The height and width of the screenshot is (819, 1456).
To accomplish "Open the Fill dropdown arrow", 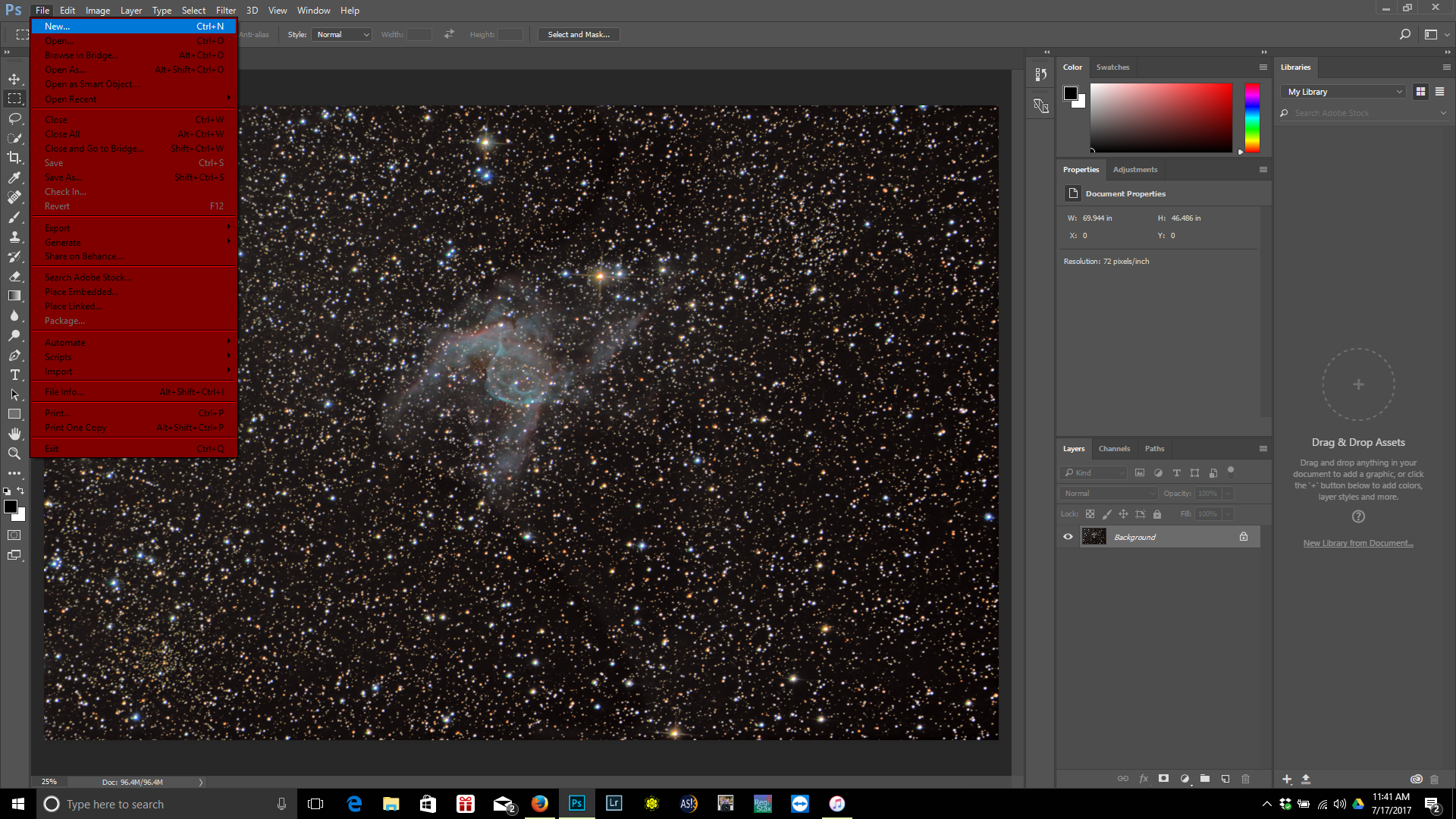I will [x=1228, y=514].
